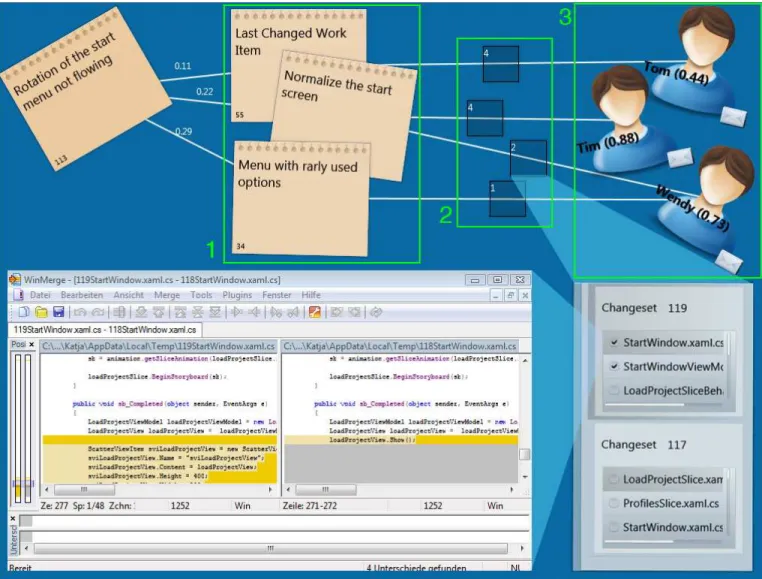Select the Menu with rarly used options note

pos(301,199)
